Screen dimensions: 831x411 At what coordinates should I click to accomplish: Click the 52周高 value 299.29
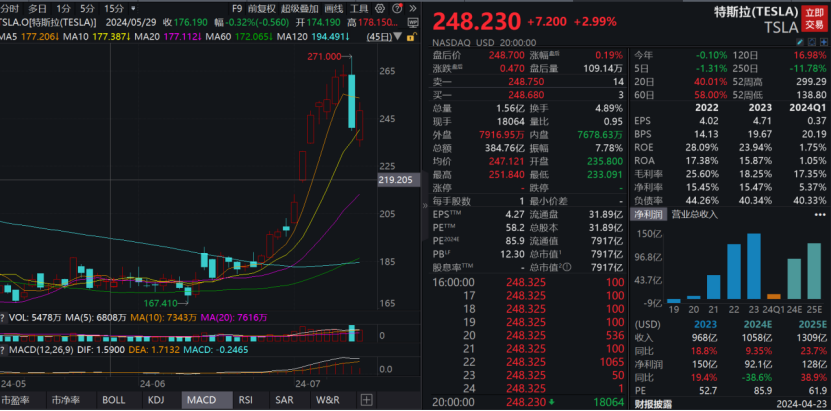tap(811, 82)
